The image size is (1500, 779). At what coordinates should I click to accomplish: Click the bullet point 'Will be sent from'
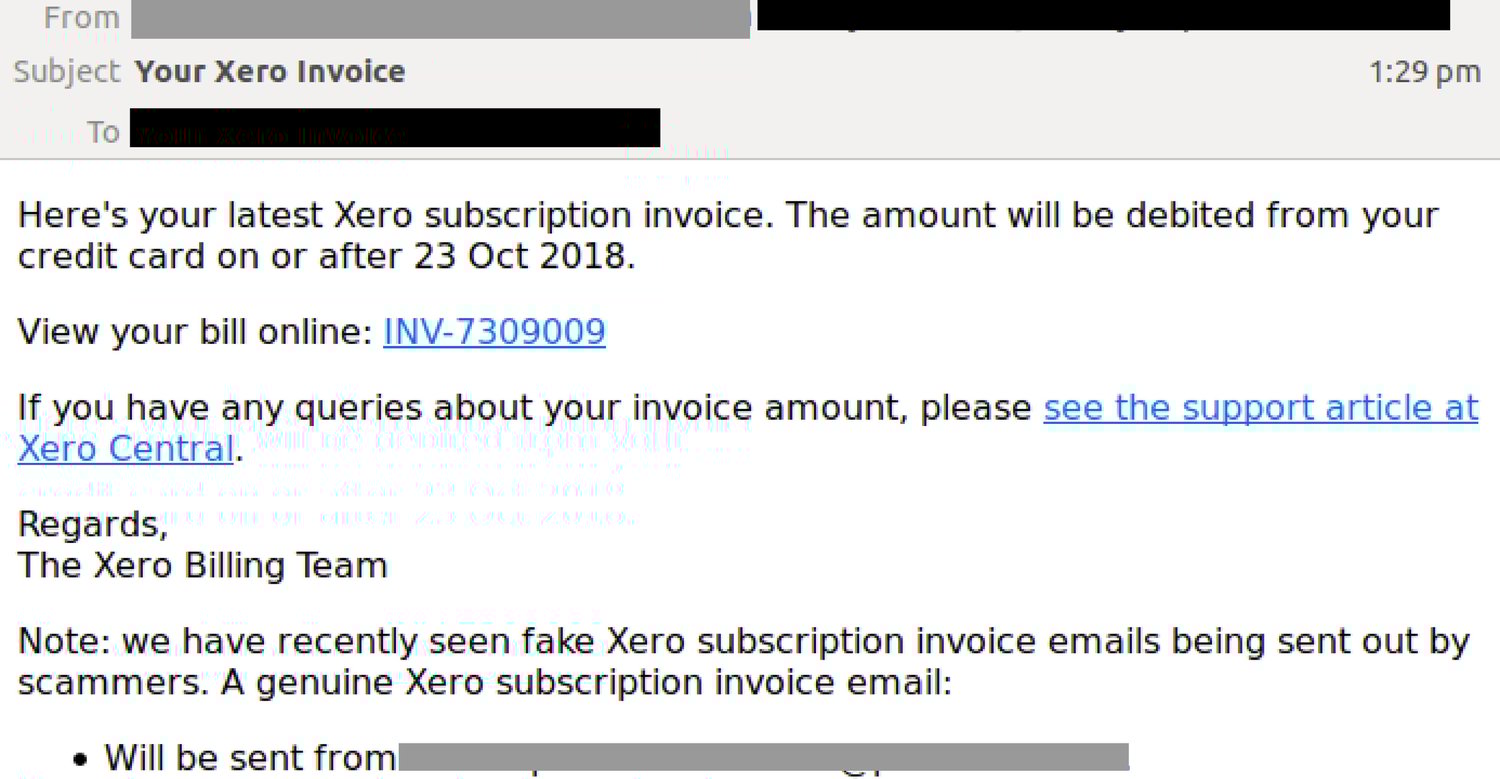(x=250, y=757)
